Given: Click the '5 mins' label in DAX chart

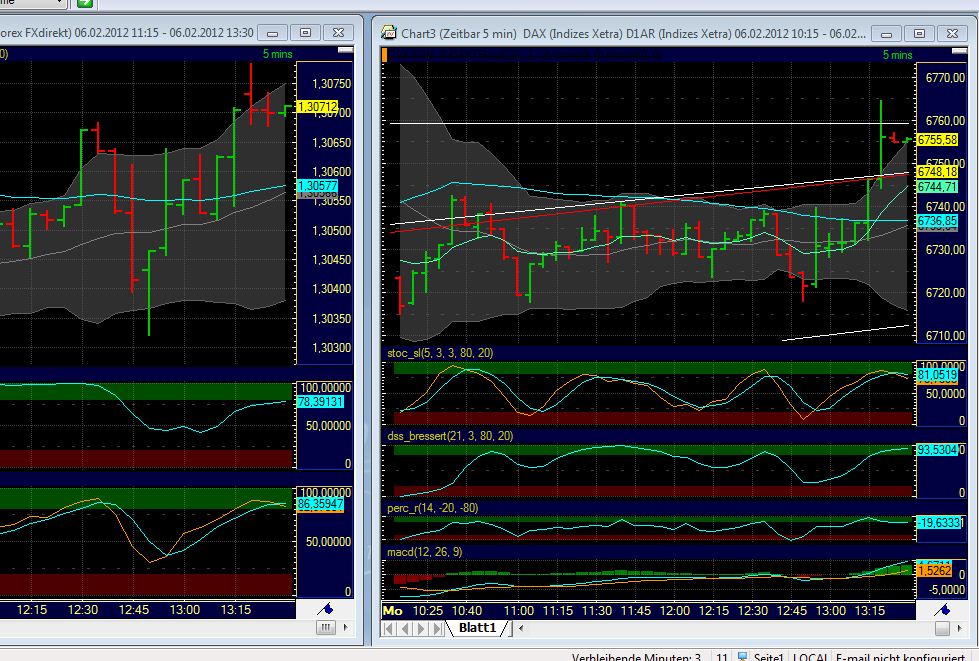Looking at the screenshot, I should tap(897, 55).
